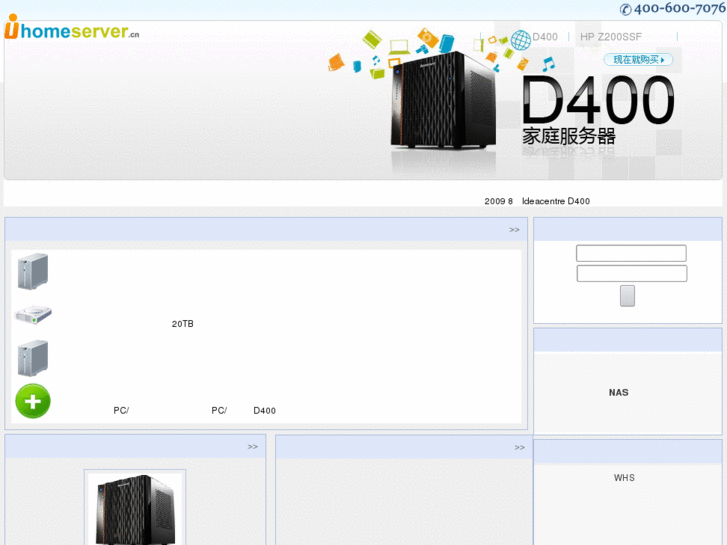Click the 20TB text

point(183,324)
